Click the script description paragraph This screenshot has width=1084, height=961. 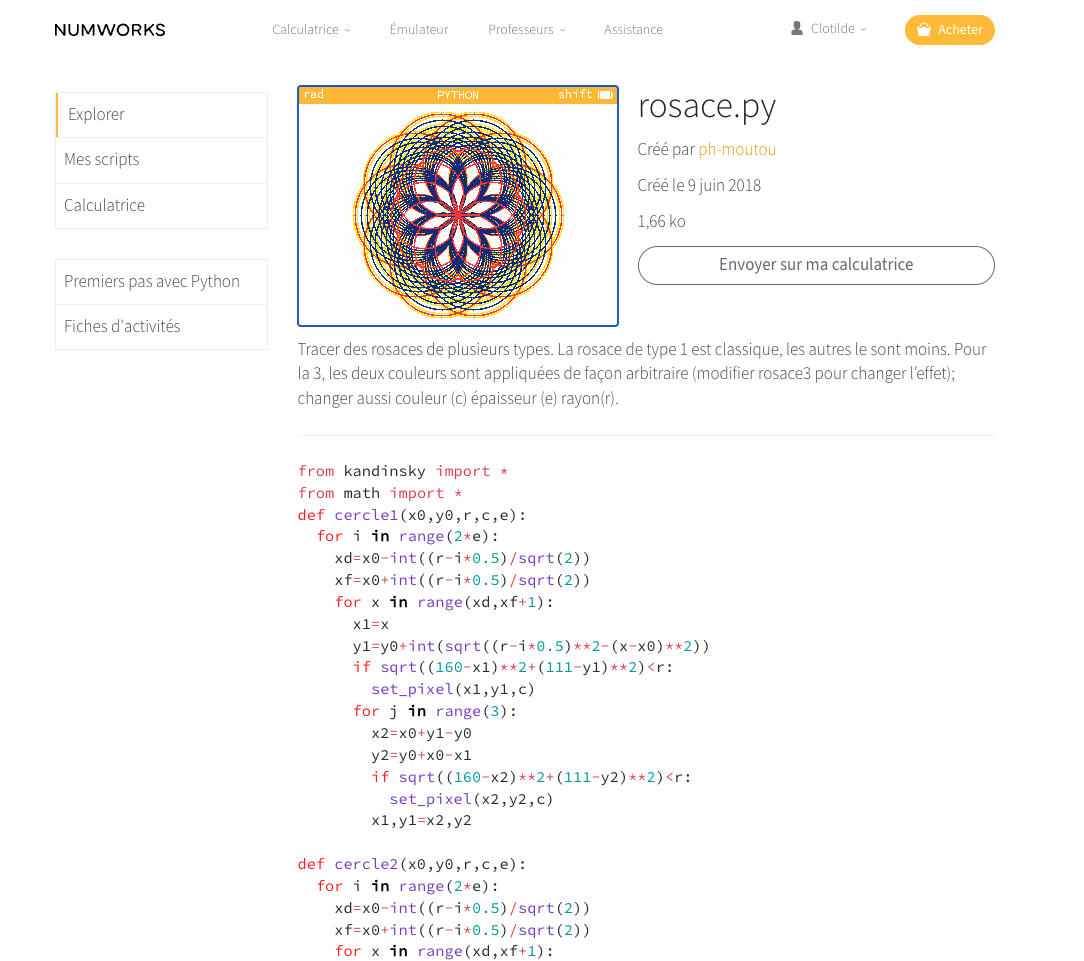(642, 374)
